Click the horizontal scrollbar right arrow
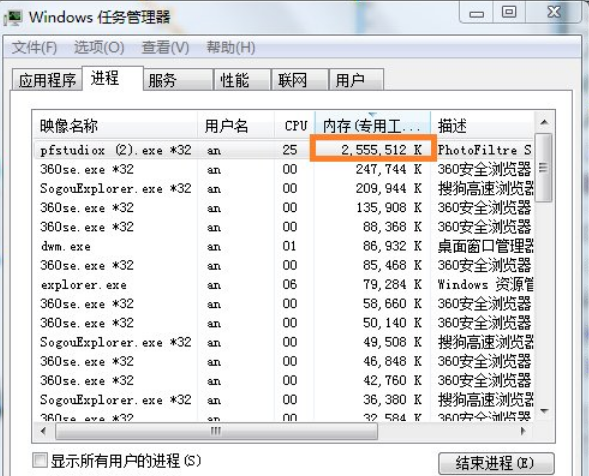589x476 pixels. pyautogui.click(x=523, y=431)
